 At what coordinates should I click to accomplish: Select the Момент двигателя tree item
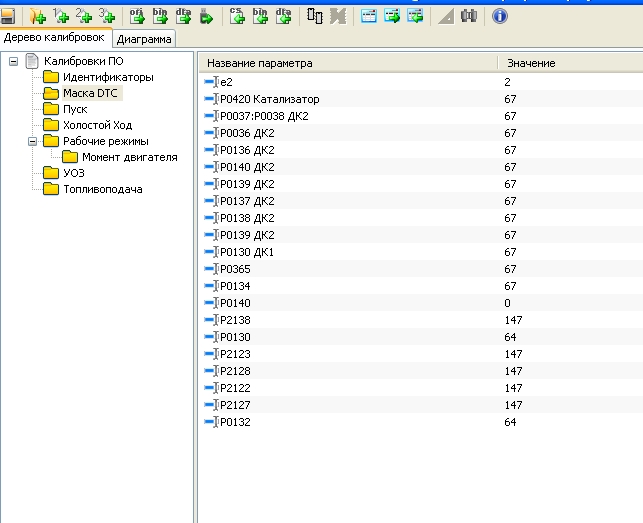point(129,157)
